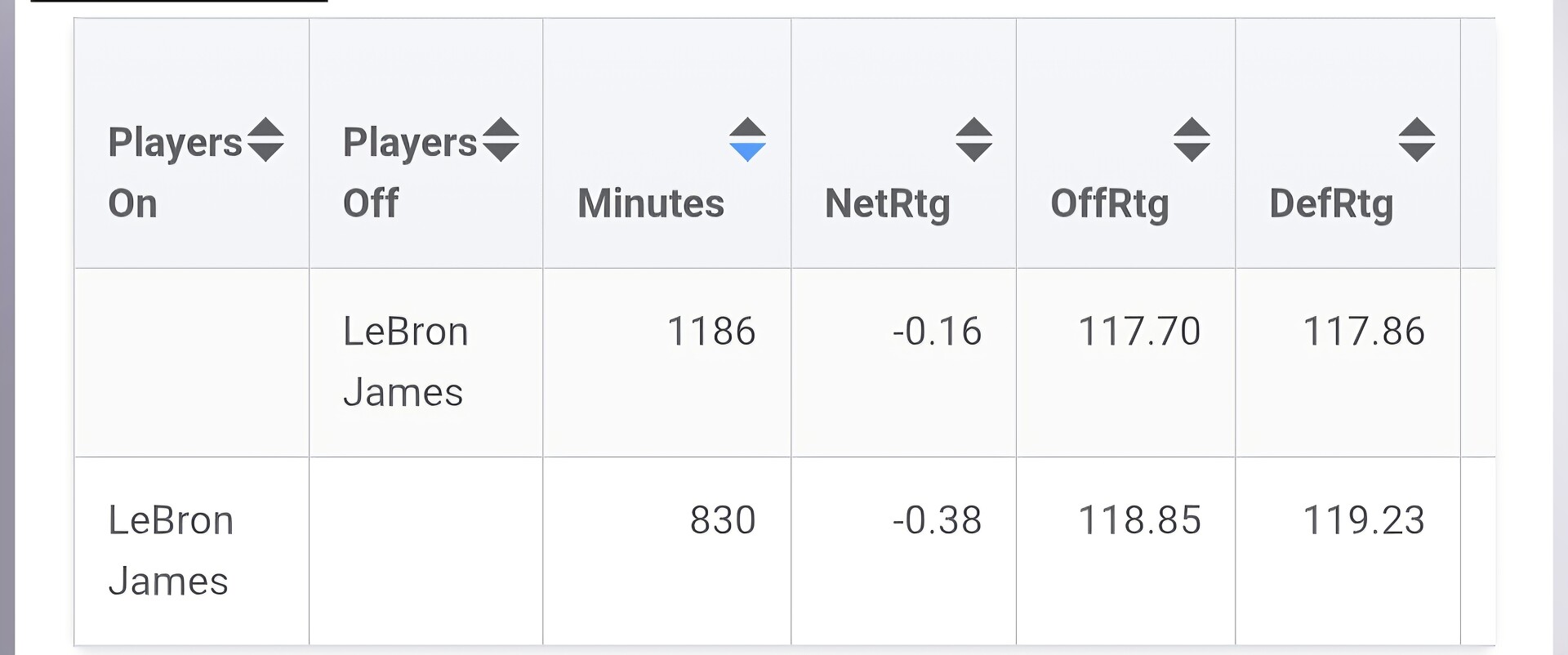Click the empty Players On cell in first row
1568x655 pixels.
click(x=192, y=363)
